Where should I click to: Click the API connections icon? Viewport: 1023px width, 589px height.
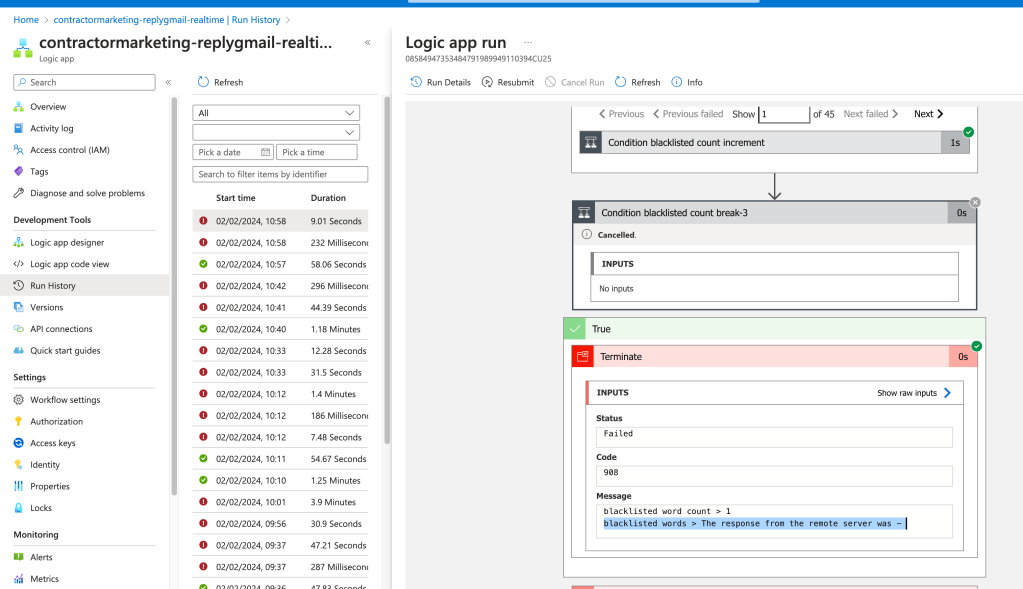pyautogui.click(x=18, y=328)
